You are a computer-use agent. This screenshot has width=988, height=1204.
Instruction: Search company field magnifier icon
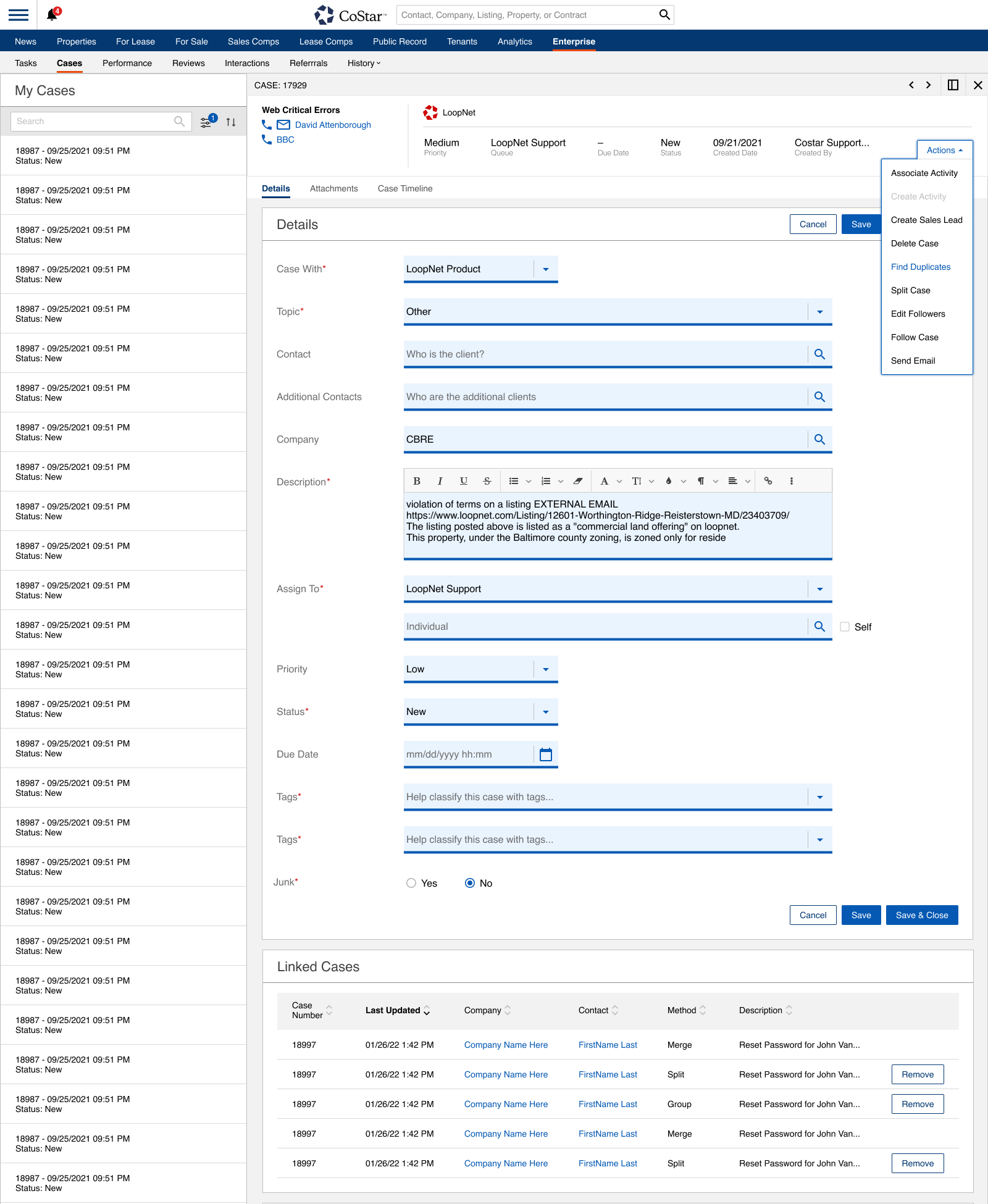click(819, 440)
